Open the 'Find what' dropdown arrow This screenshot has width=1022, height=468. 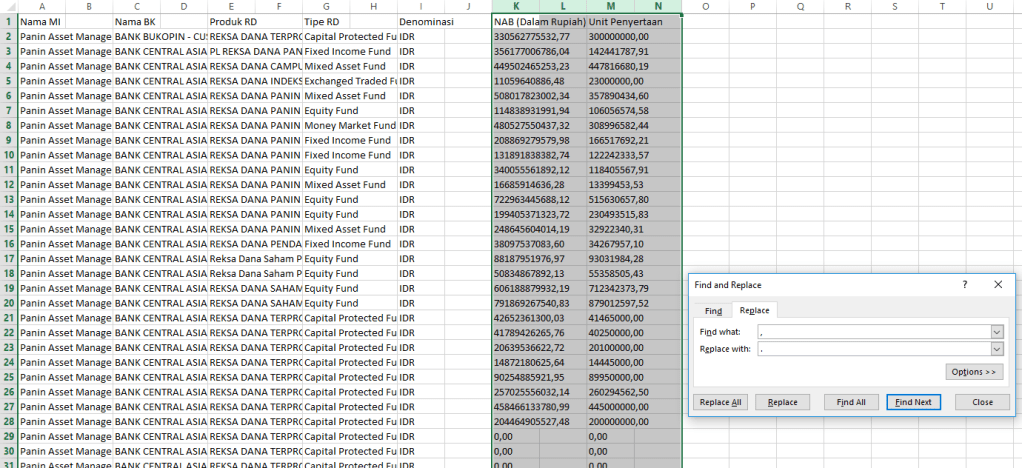[x=996, y=332]
